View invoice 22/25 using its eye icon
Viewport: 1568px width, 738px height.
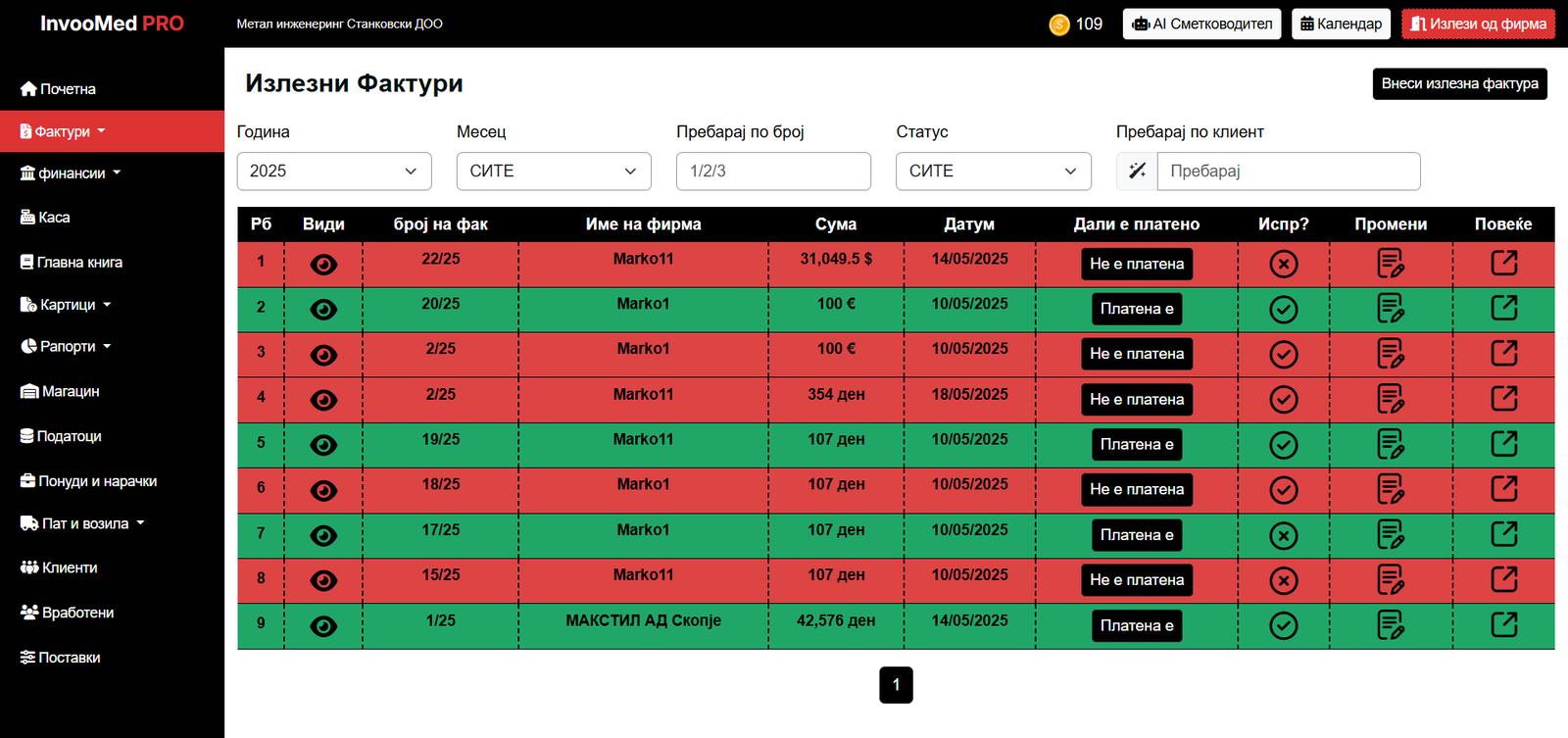pos(323,265)
